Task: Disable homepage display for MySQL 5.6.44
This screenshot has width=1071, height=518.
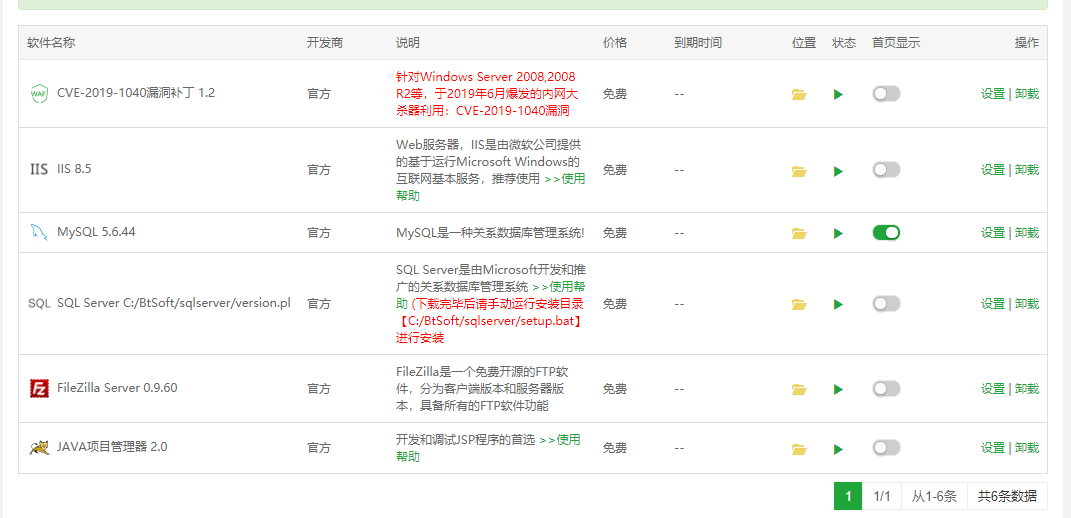Action: click(x=886, y=232)
